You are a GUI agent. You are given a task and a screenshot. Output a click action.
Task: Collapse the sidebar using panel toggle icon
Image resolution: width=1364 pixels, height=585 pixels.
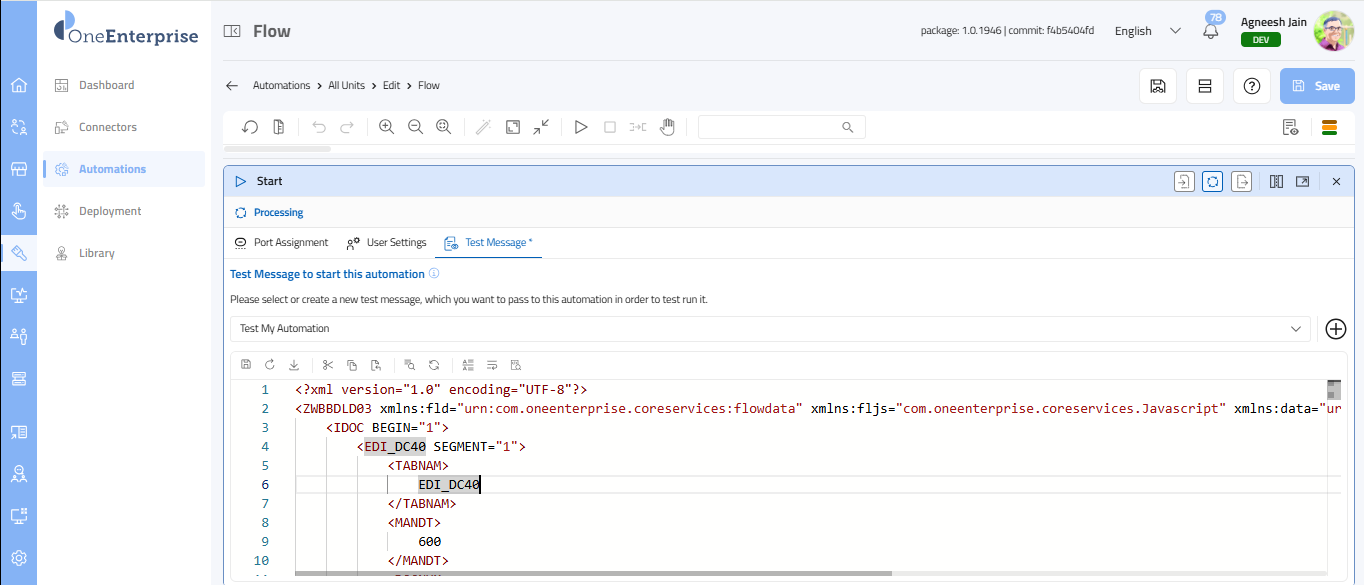[x=232, y=31]
